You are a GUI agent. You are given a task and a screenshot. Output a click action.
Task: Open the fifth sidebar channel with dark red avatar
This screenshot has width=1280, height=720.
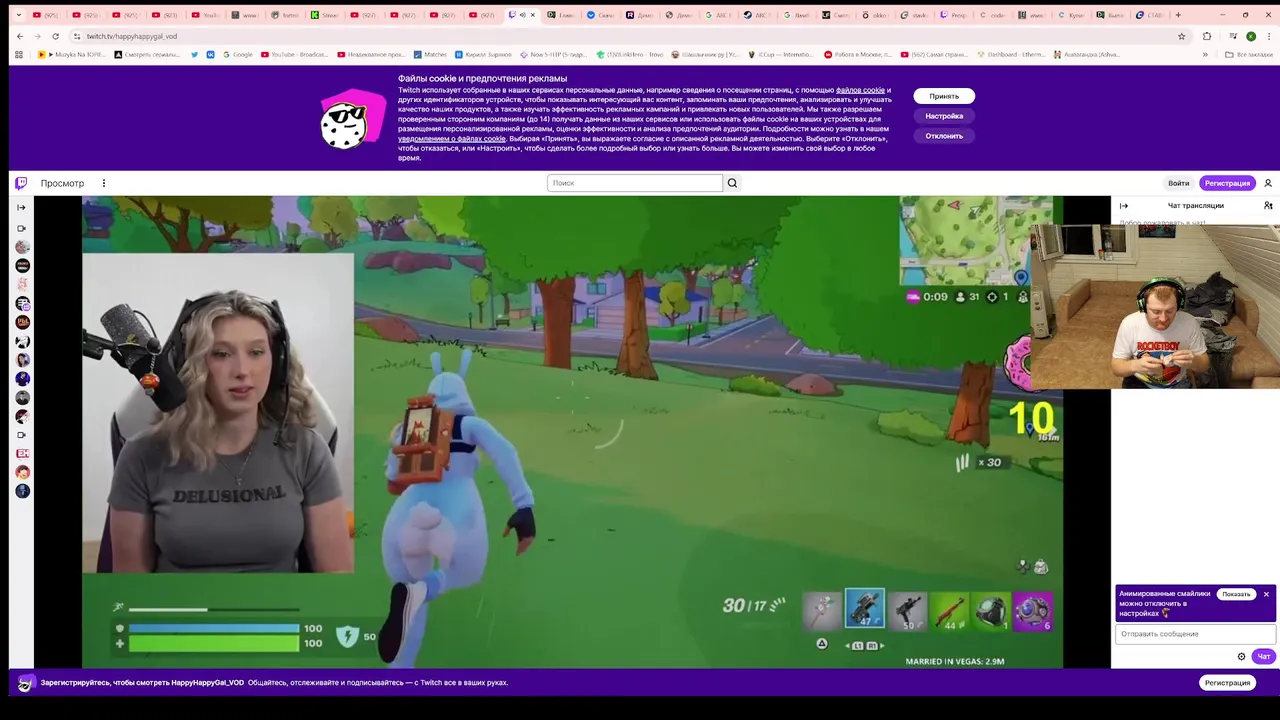pos(22,322)
